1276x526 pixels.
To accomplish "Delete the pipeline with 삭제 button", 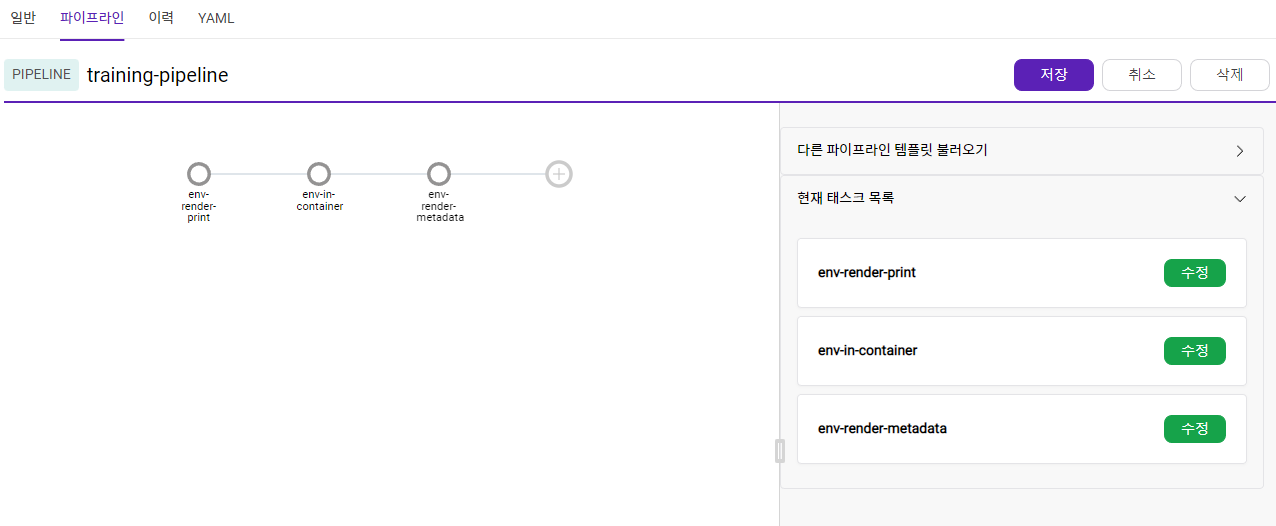I will point(1230,75).
